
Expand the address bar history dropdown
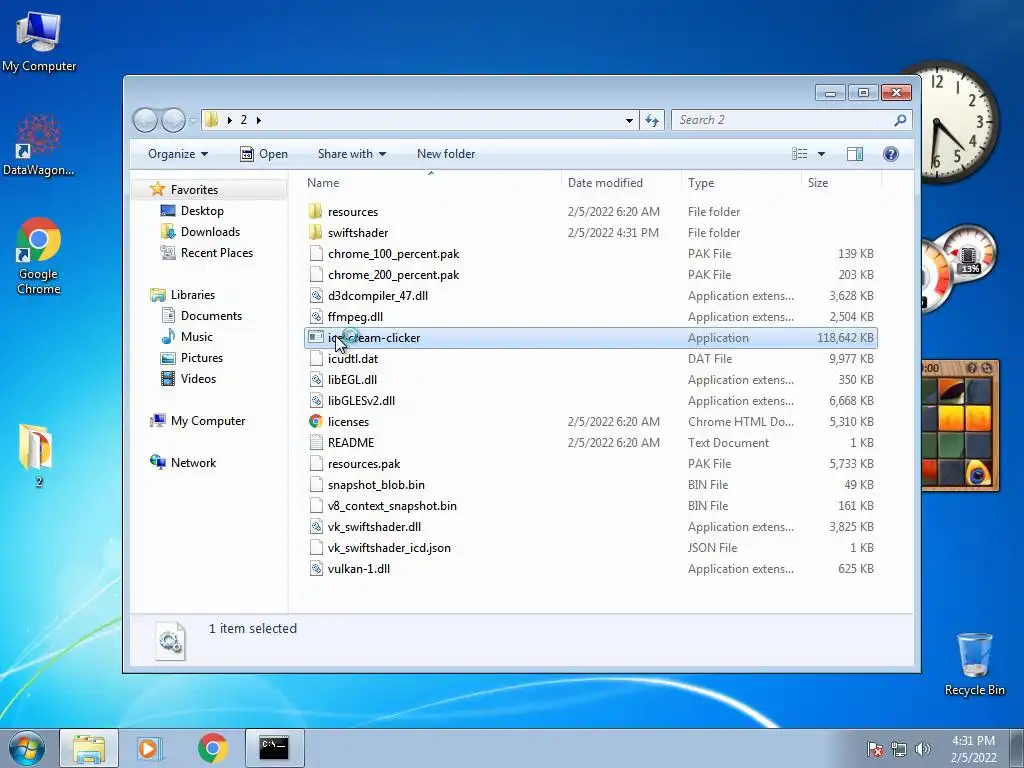pos(629,120)
